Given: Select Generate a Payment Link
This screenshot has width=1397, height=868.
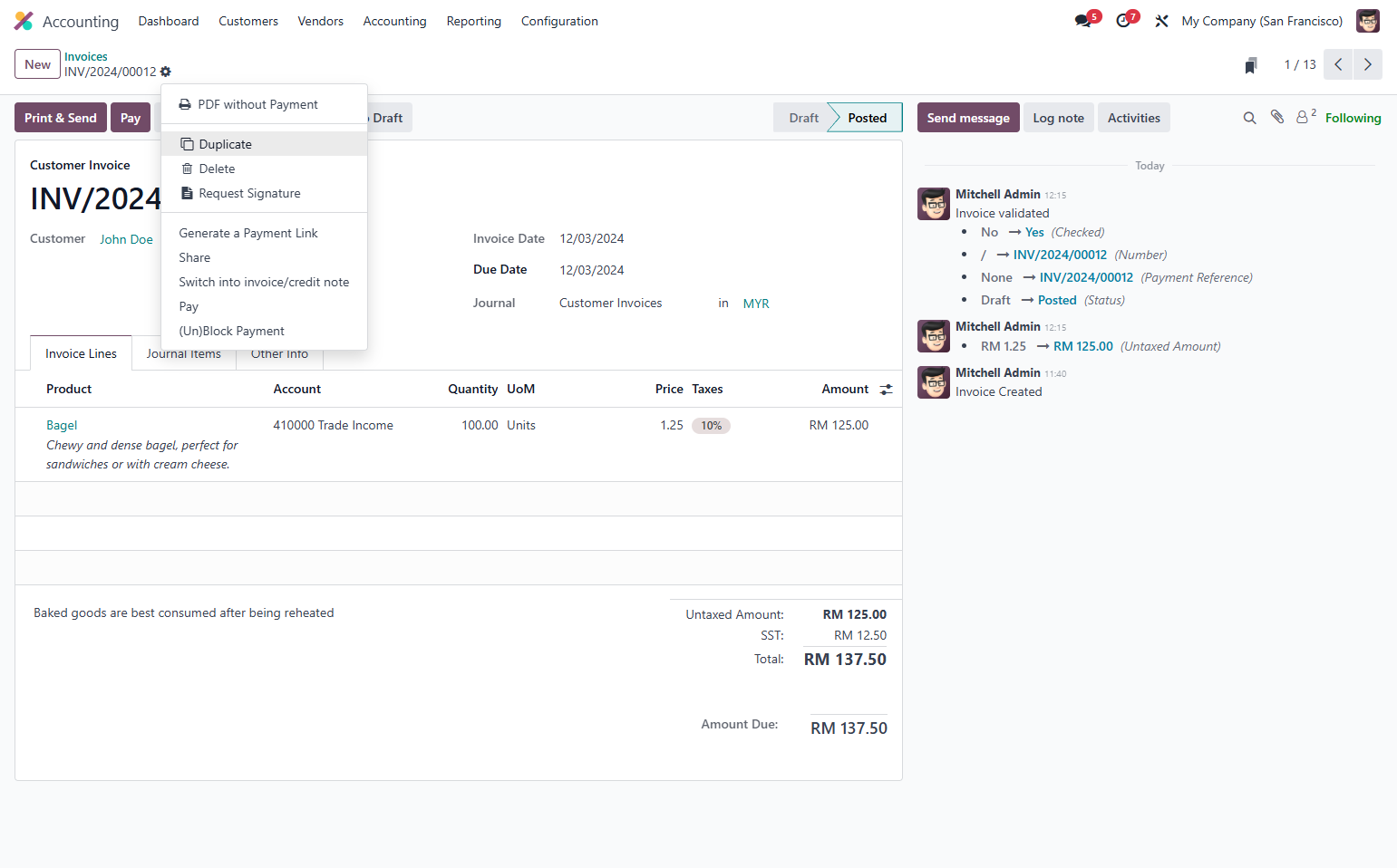Looking at the screenshot, I should (x=264, y=233).
